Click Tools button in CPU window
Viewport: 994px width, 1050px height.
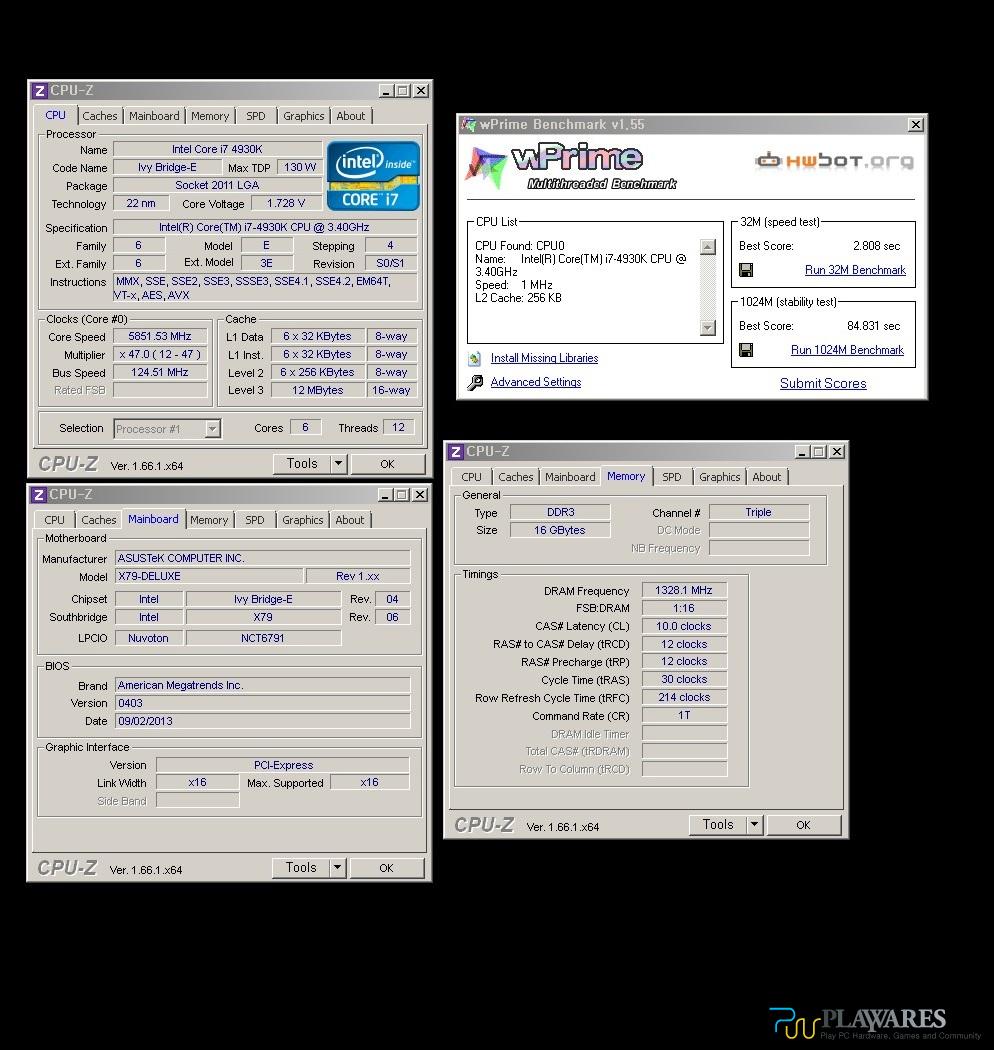point(301,463)
